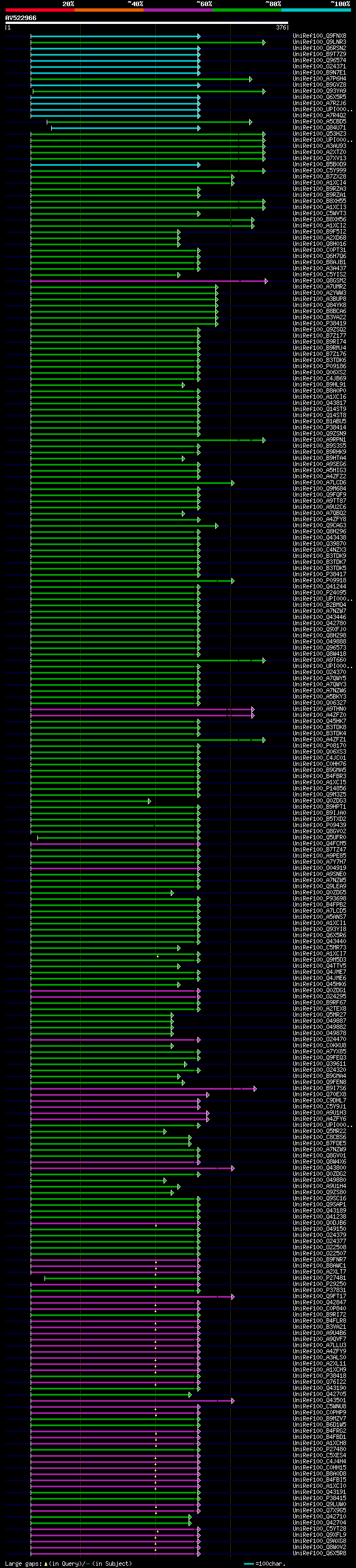
Task: Click the query end position 376 label
Action: pos(280,27)
